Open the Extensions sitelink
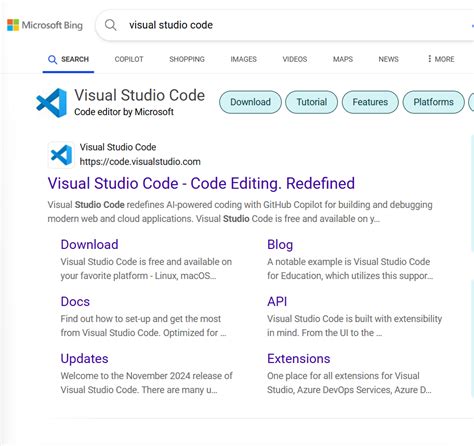This screenshot has height=446, width=474. coord(299,359)
